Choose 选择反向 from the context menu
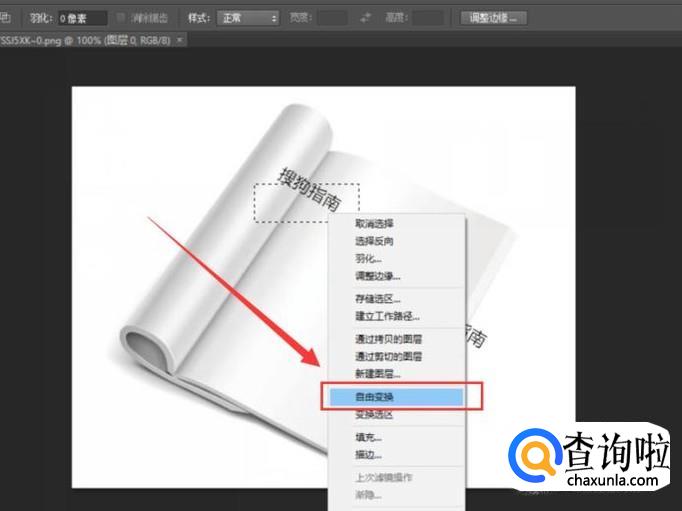The width and height of the screenshot is (682, 511). coord(374,241)
